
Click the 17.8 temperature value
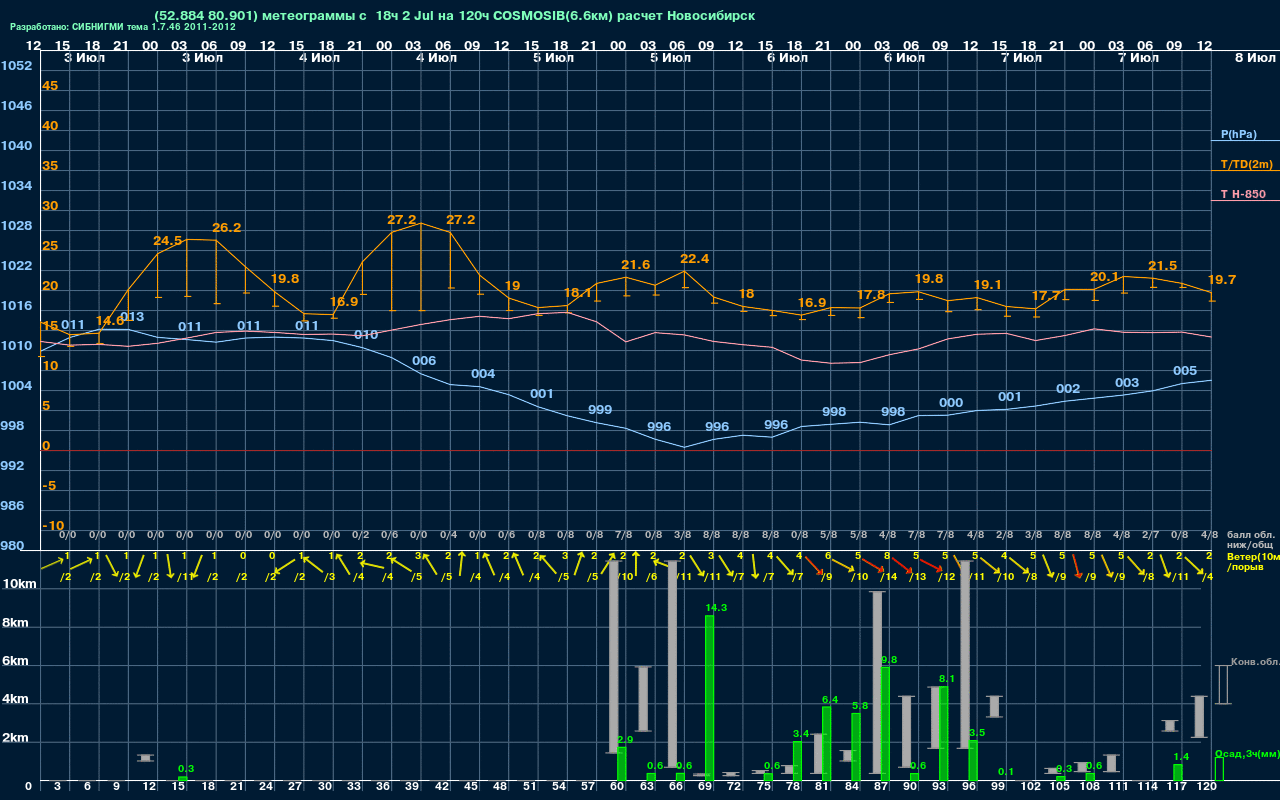tap(872, 295)
